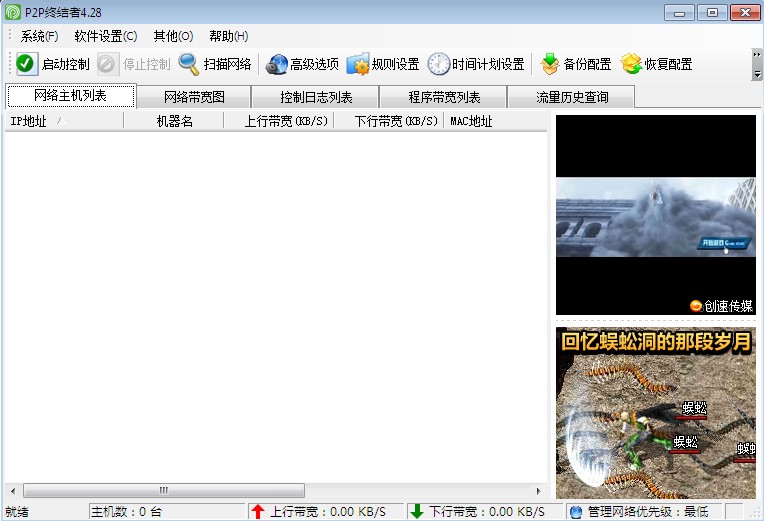This screenshot has width=764, height=521.
Task: Switch to the 网络带宽图 tab
Action: tap(194, 97)
